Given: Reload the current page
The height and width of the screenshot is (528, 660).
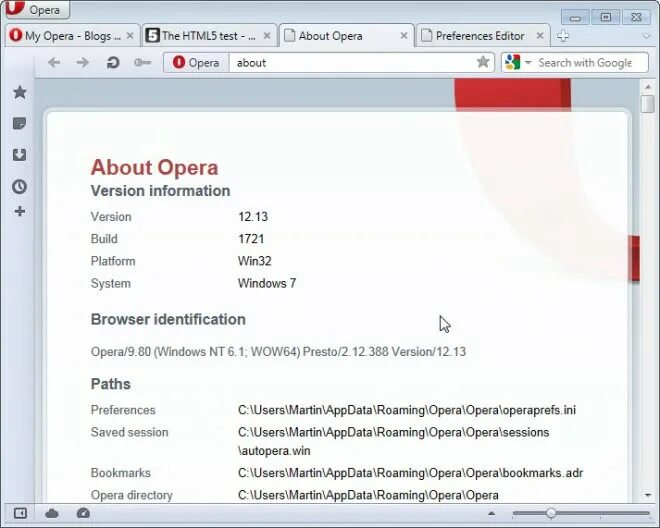Looking at the screenshot, I should point(112,63).
